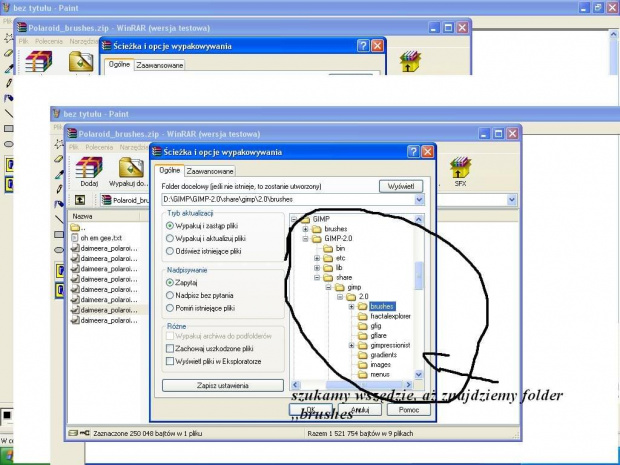Select the Color Picker tool in nested Paint window

(x=59, y=174)
